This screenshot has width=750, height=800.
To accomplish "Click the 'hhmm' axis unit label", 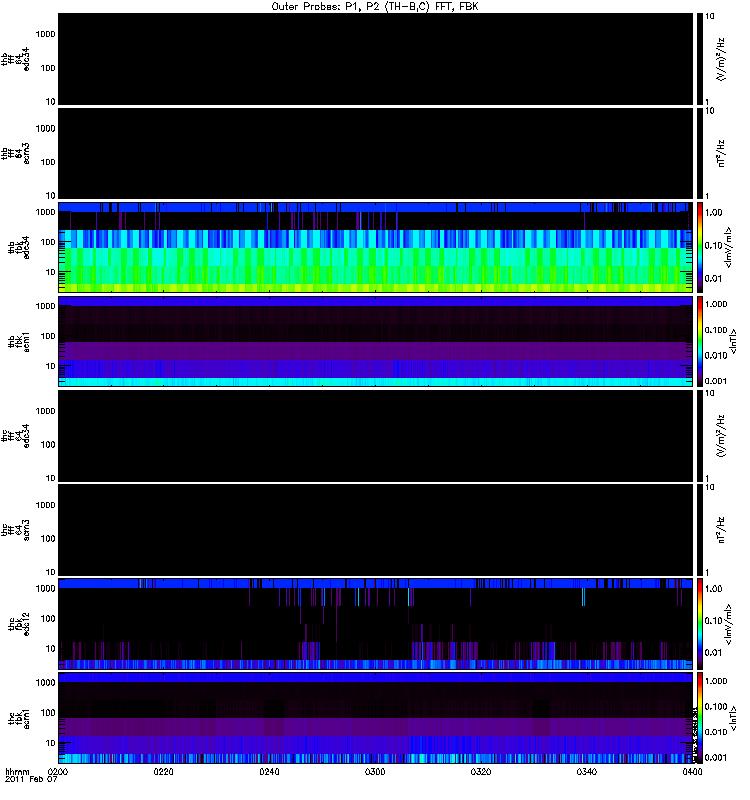I will click(17, 771).
